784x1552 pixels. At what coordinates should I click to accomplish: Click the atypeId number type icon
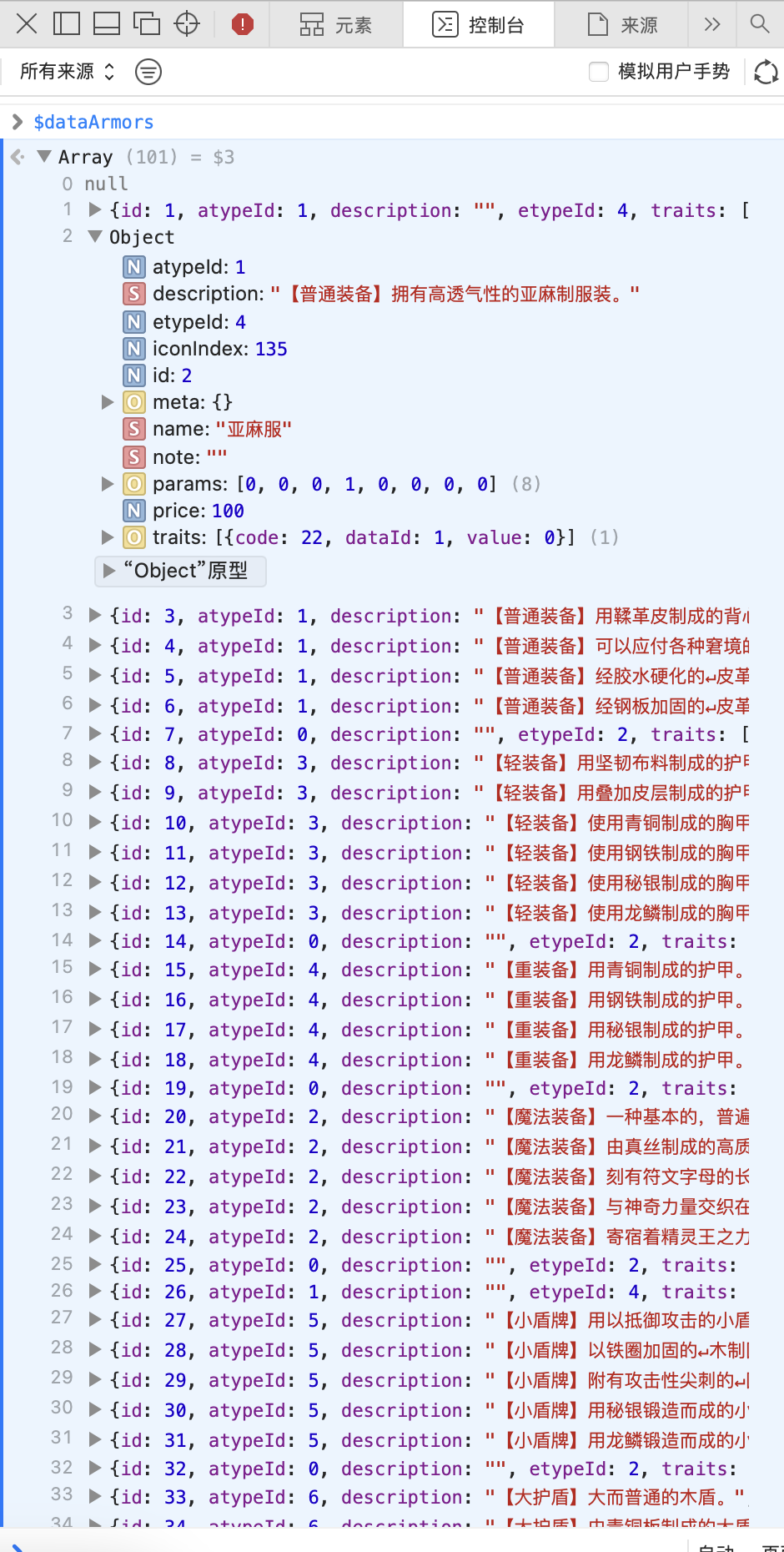pos(134,267)
